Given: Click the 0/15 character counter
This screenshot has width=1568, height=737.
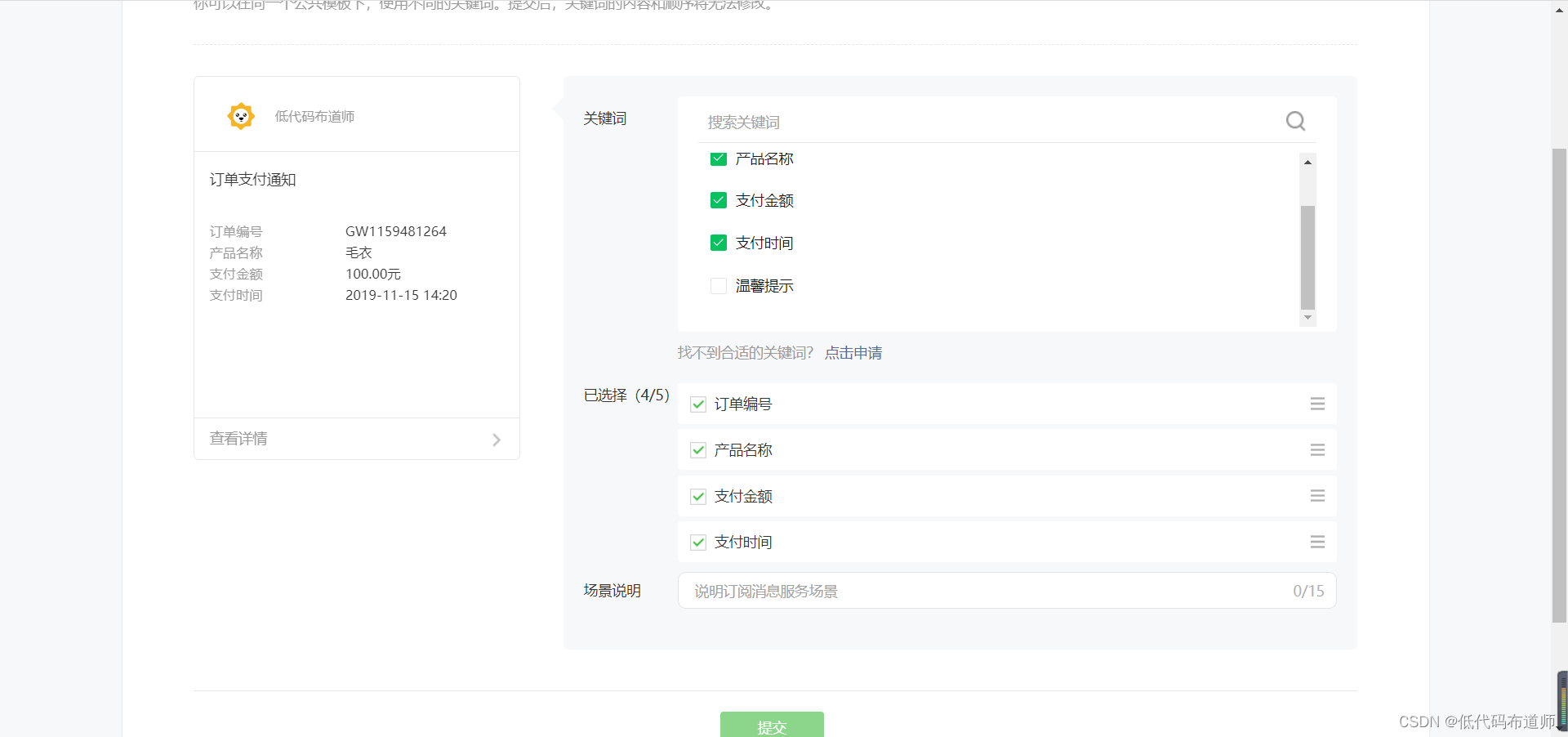Looking at the screenshot, I should (x=1308, y=591).
